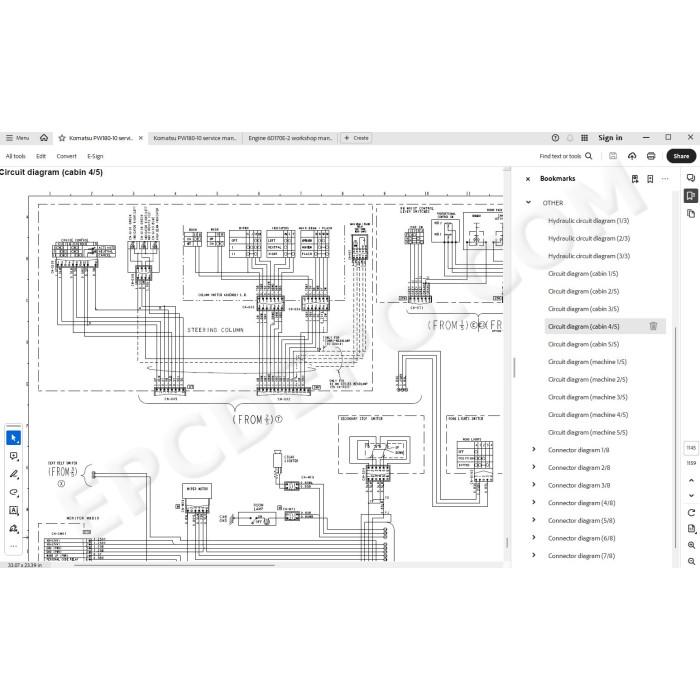This screenshot has height=700, width=700.
Task: Switch to Engine 6D170E-2 workshop manual tab
Action: pyautogui.click(x=290, y=138)
